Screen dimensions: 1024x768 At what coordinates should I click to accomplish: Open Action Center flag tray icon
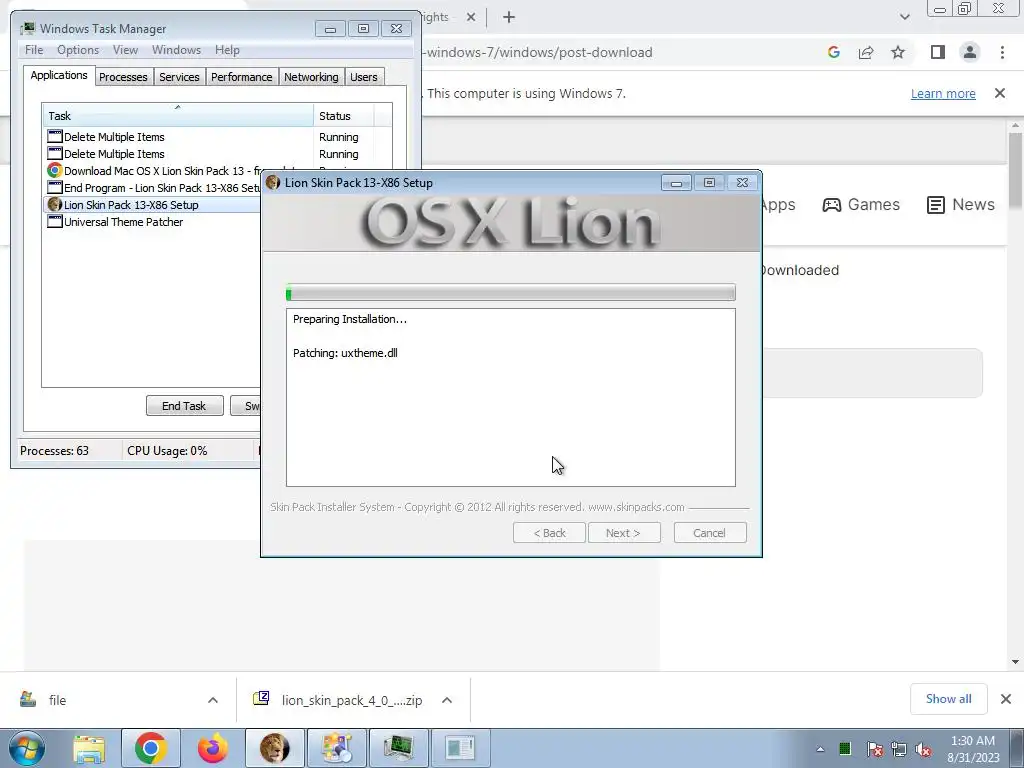[874, 749]
